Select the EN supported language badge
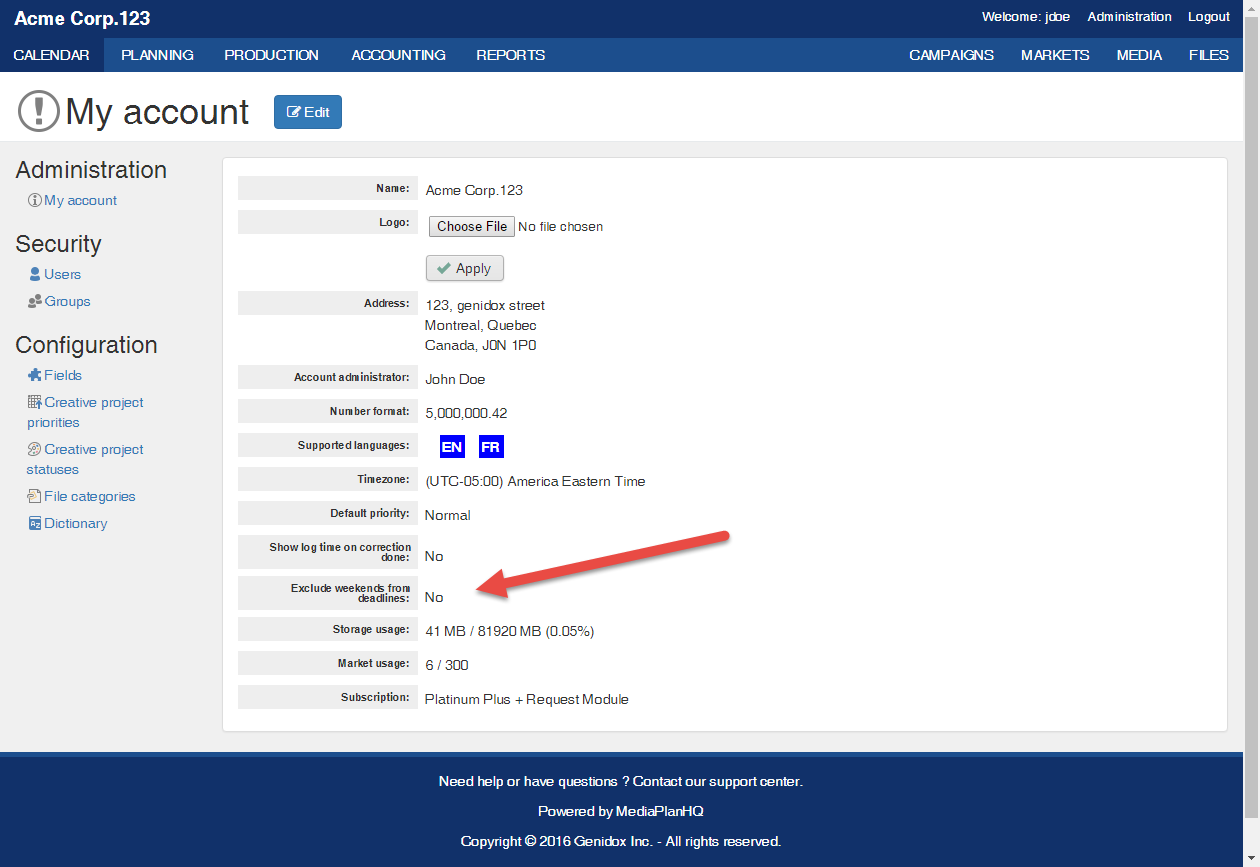1260x867 pixels. coord(452,447)
